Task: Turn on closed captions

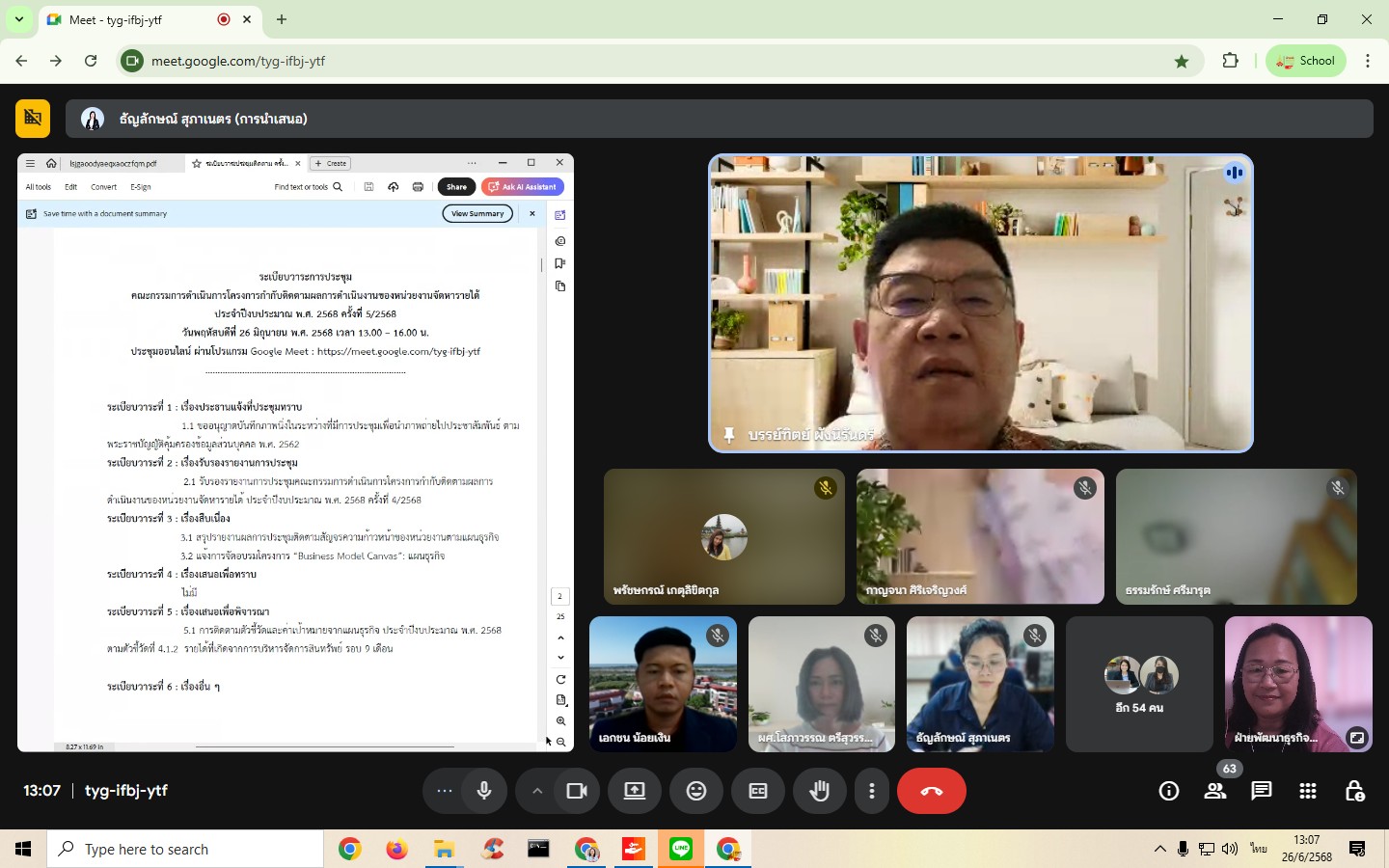Action: [758, 791]
